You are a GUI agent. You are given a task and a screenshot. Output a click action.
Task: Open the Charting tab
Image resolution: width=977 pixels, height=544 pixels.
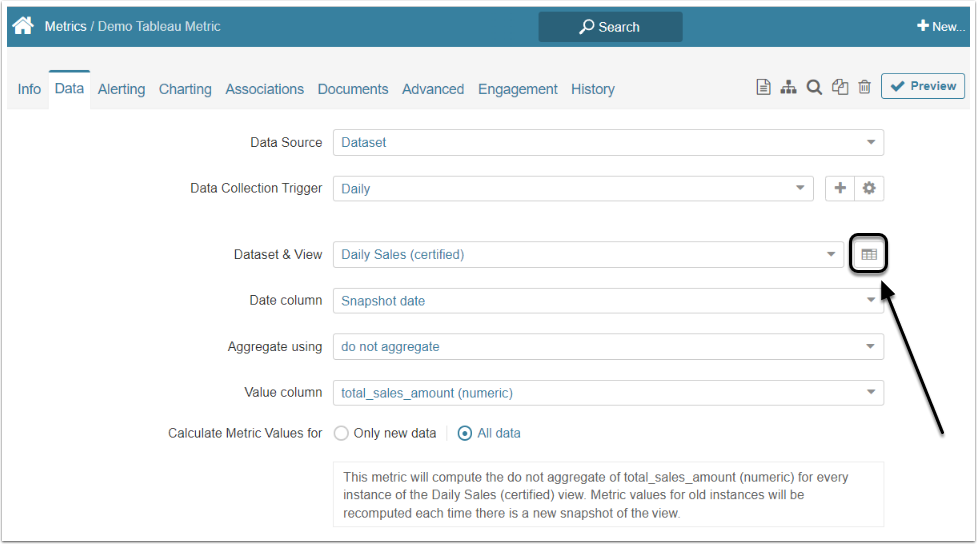[x=185, y=89]
